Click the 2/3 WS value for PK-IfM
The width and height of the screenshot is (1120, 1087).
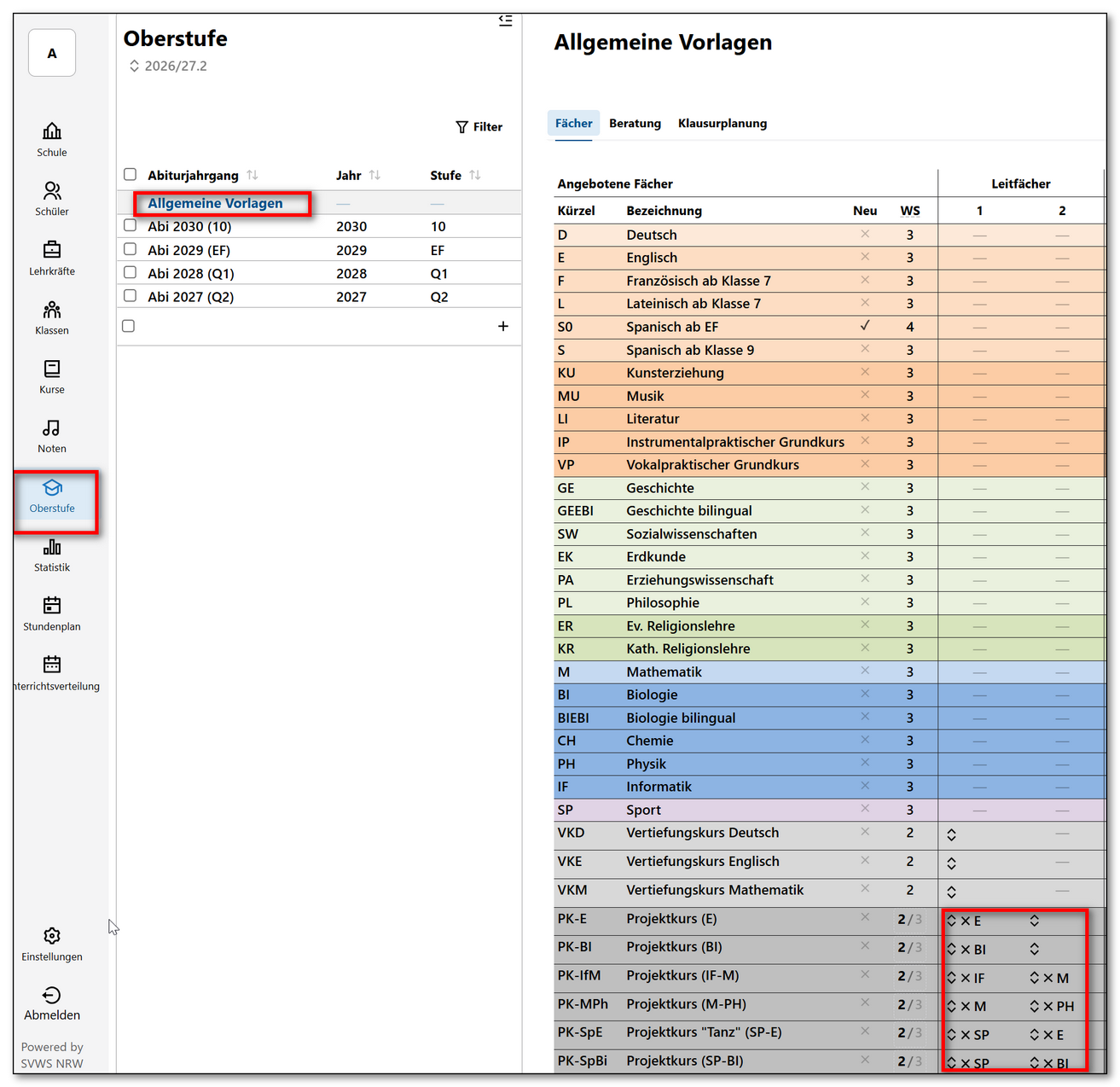[x=909, y=976]
